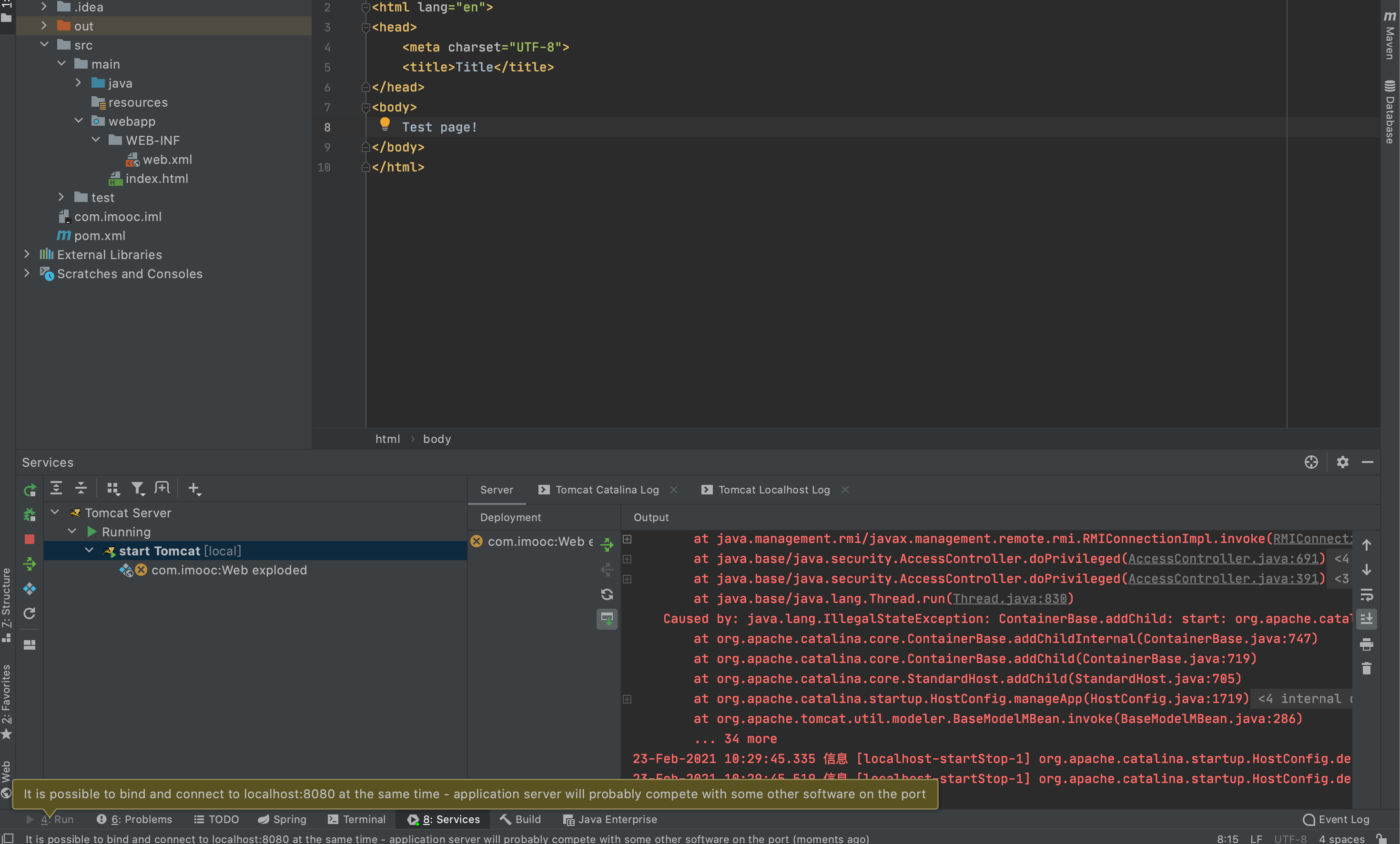Collapse Tomcat Server node in Services
This screenshot has width=1400, height=844.
tap(55, 512)
